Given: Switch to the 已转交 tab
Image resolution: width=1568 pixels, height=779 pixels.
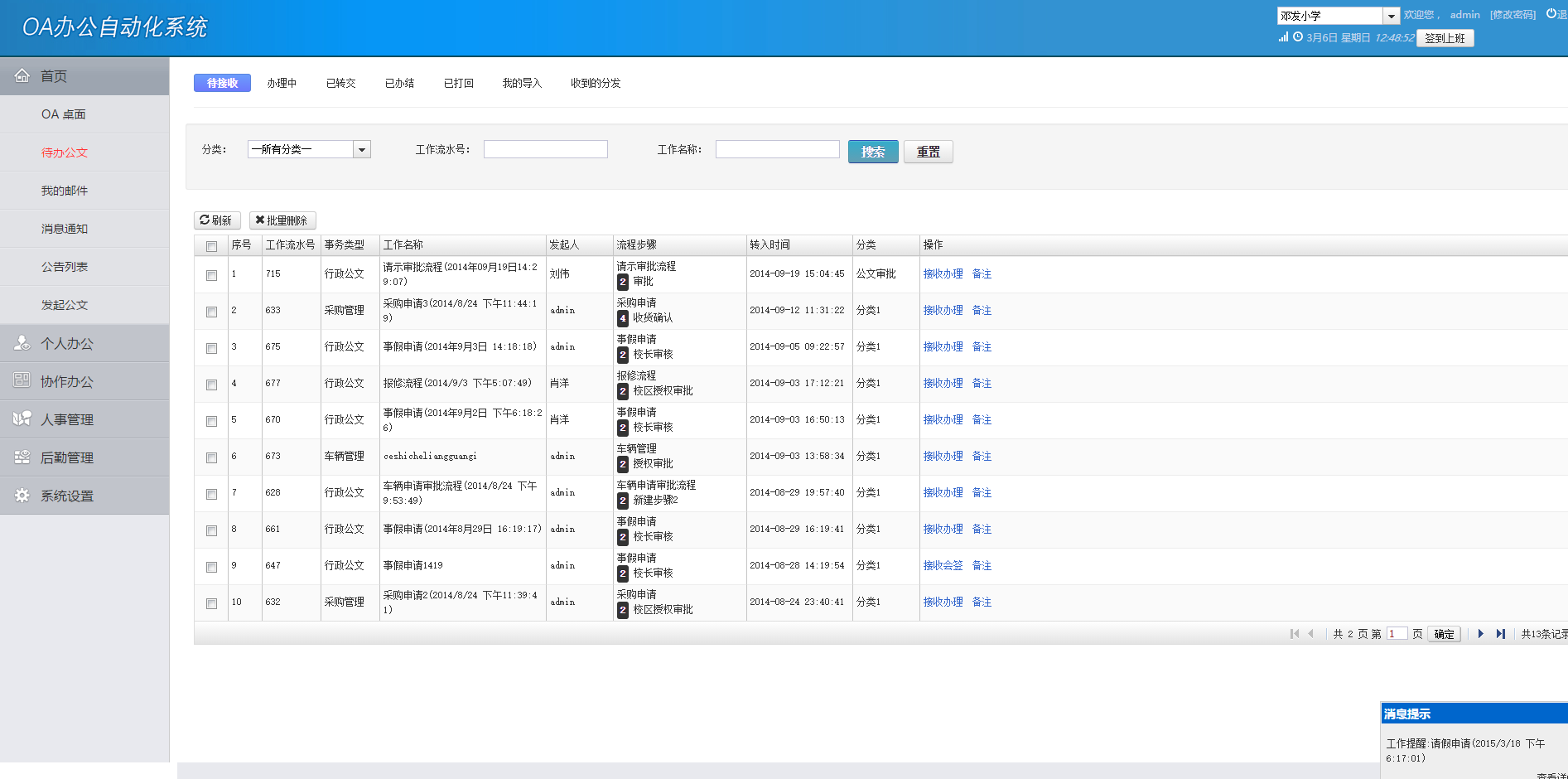Looking at the screenshot, I should pyautogui.click(x=340, y=83).
